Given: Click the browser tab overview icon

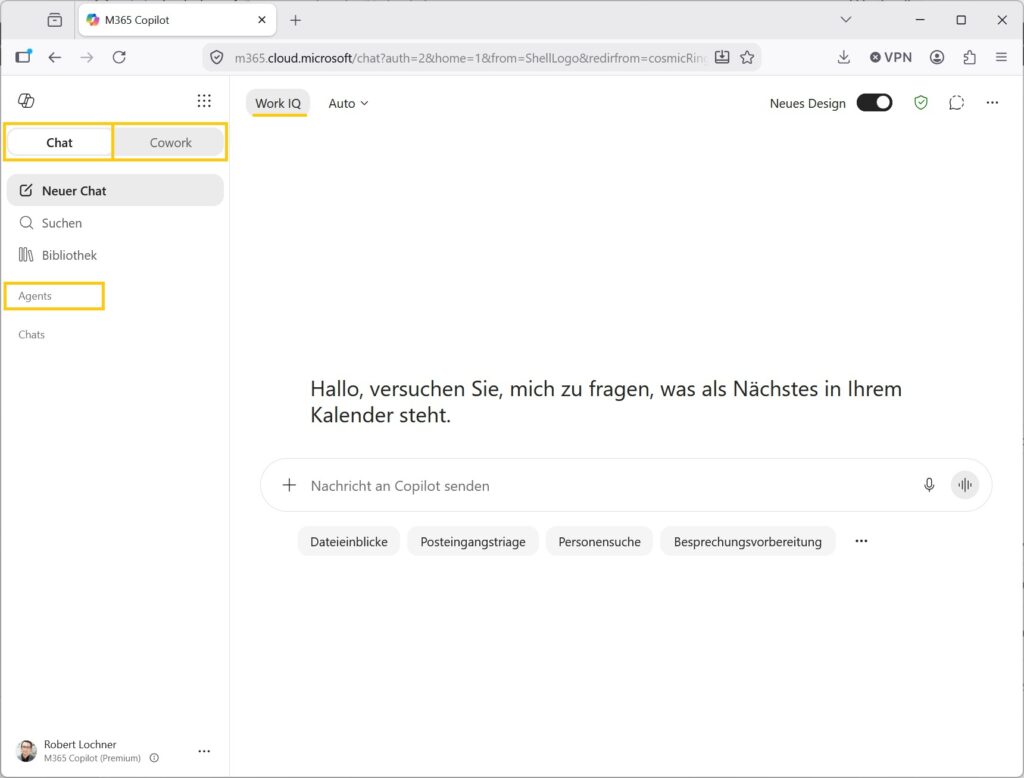Looking at the screenshot, I should pyautogui.click(x=55, y=20).
